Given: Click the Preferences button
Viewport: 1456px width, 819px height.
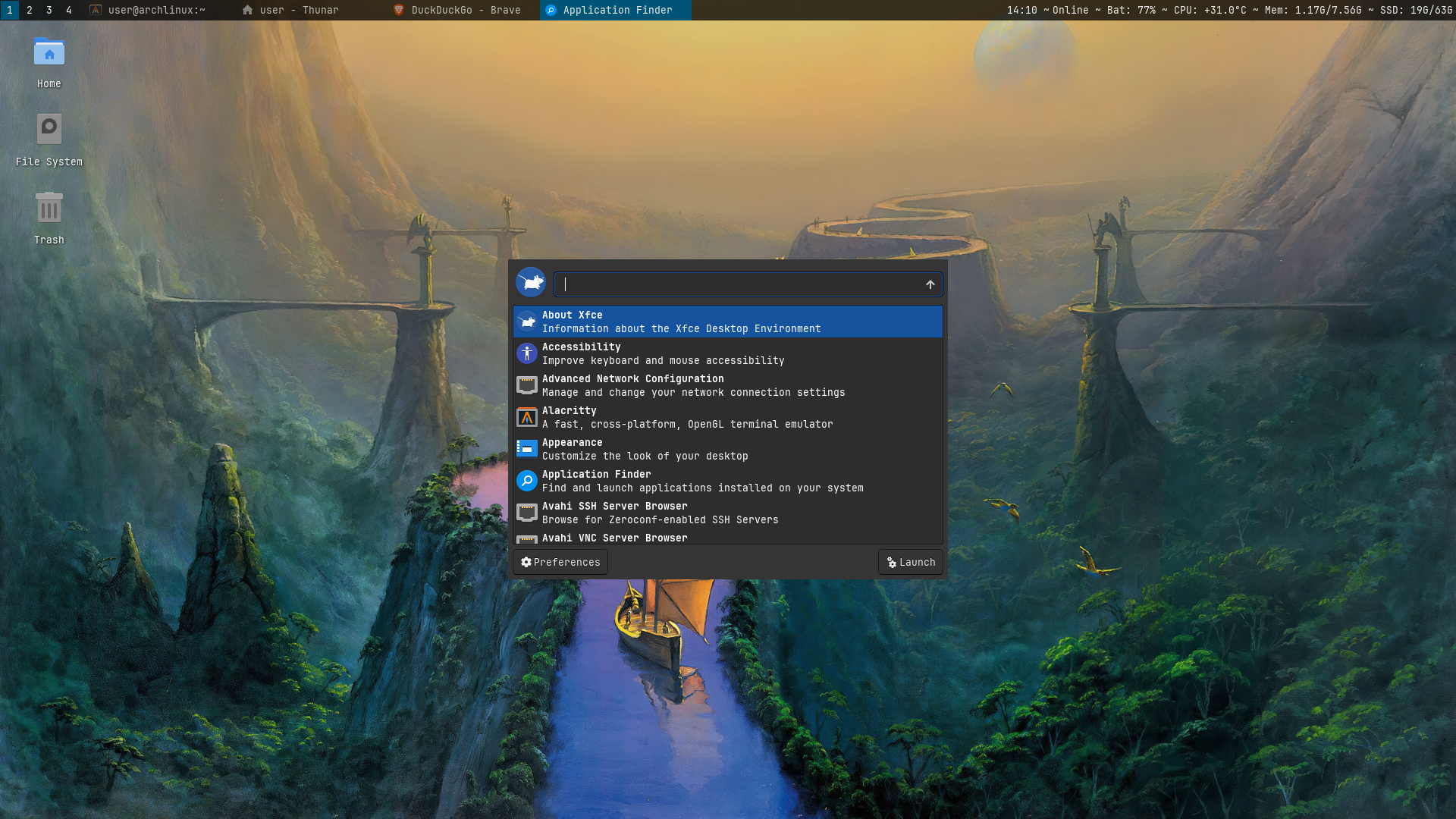Looking at the screenshot, I should coord(560,562).
